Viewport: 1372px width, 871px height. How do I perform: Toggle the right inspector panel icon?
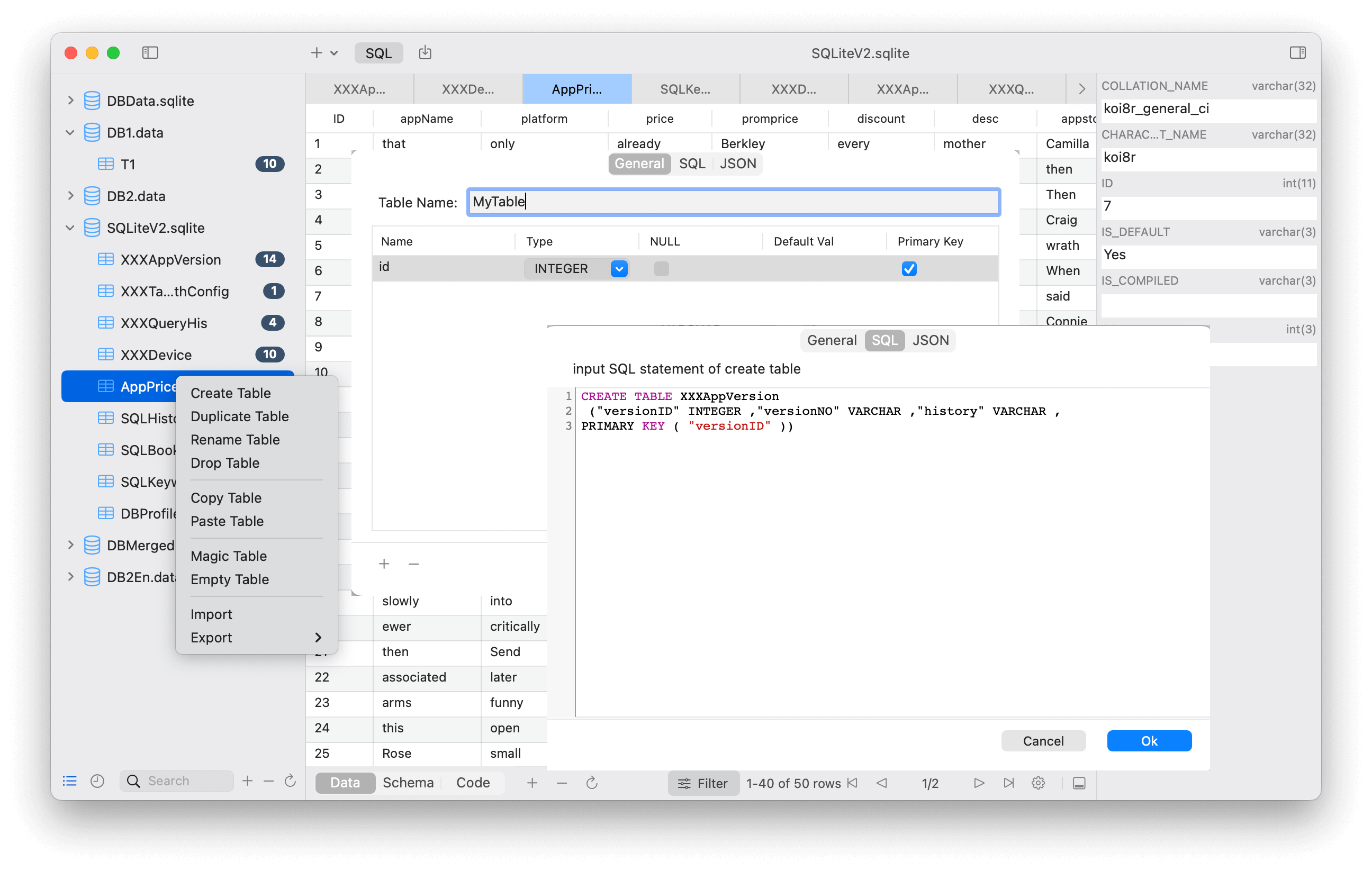point(1297,53)
